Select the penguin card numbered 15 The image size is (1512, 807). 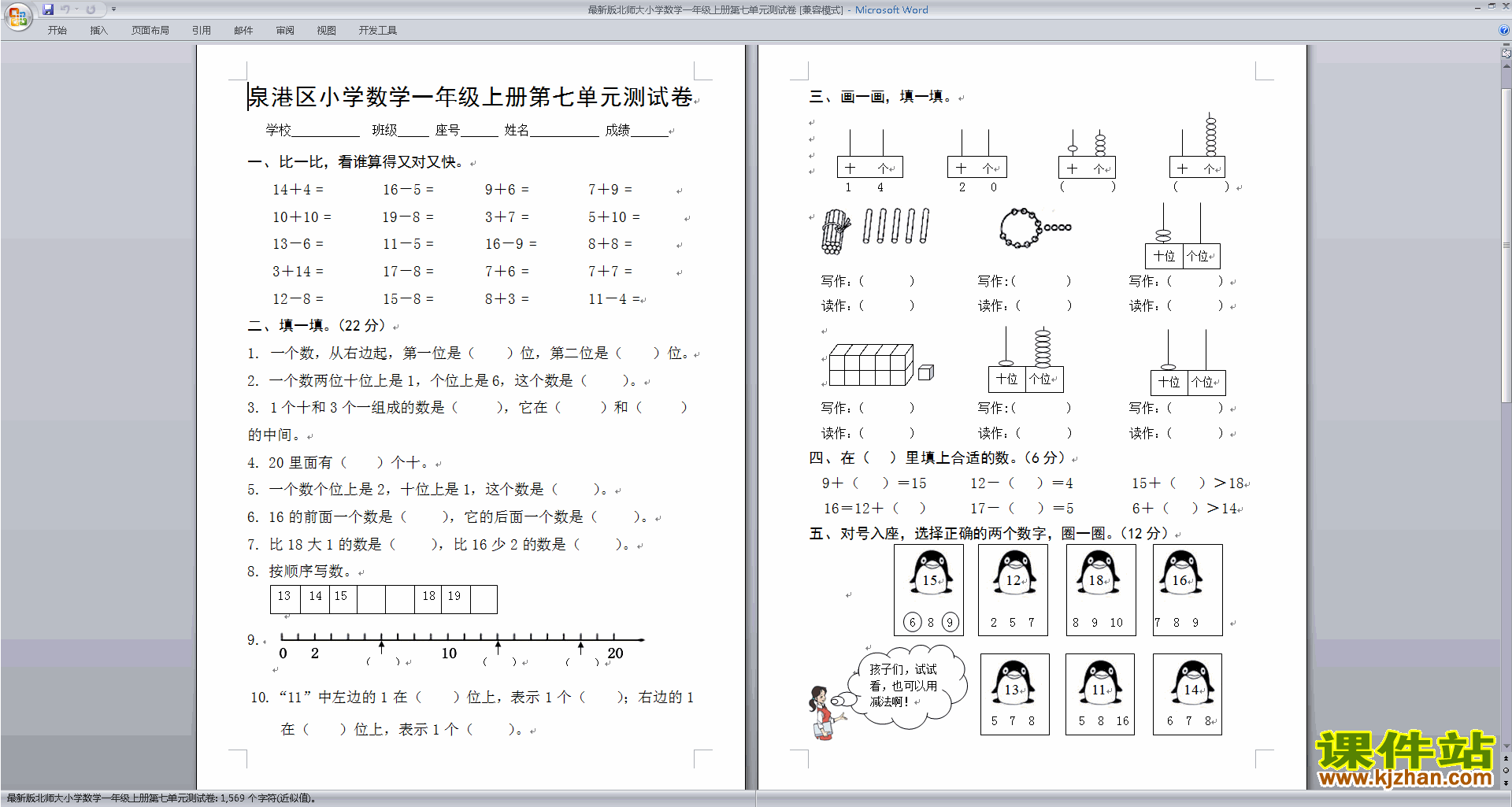(x=929, y=590)
